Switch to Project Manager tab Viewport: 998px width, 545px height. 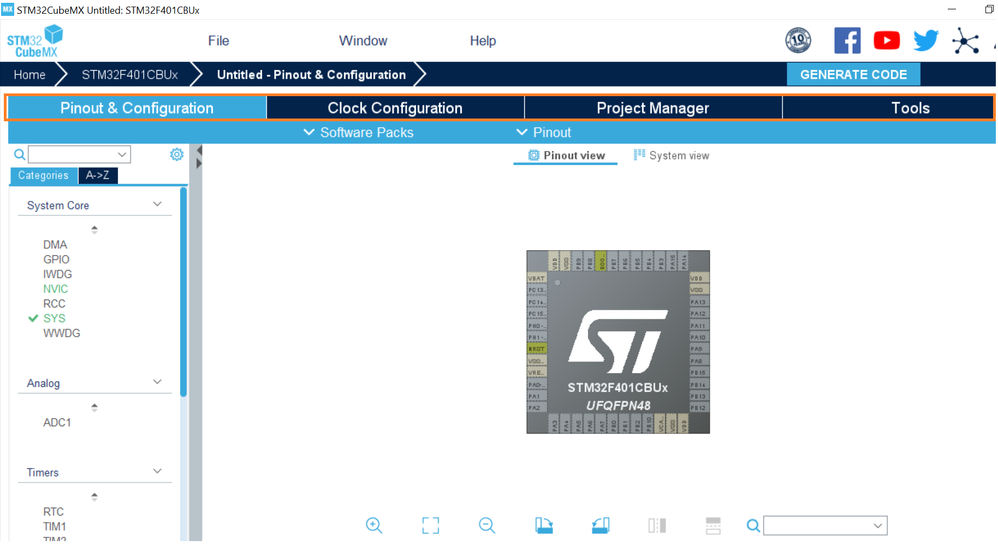(x=653, y=108)
